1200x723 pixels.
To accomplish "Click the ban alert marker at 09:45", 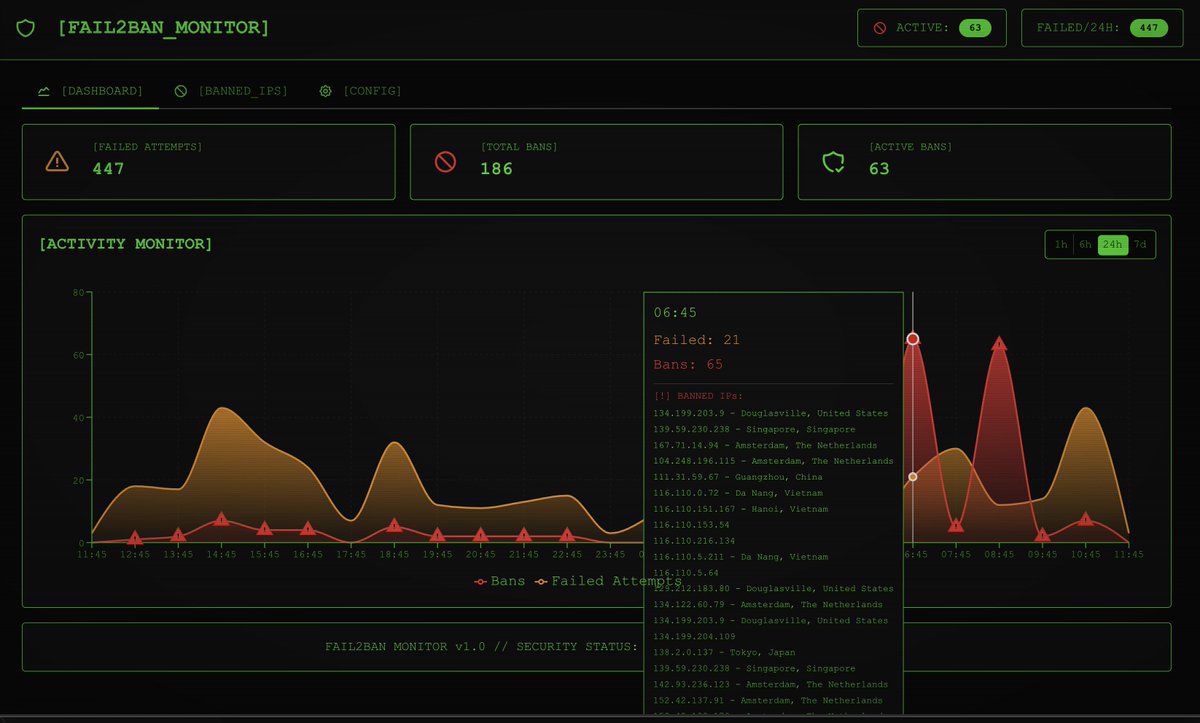I will [1042, 535].
